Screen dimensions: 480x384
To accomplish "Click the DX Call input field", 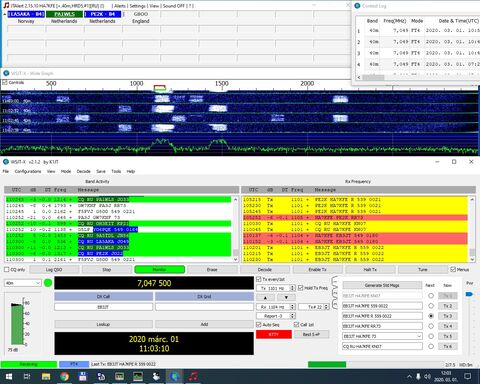I will [x=103, y=307].
